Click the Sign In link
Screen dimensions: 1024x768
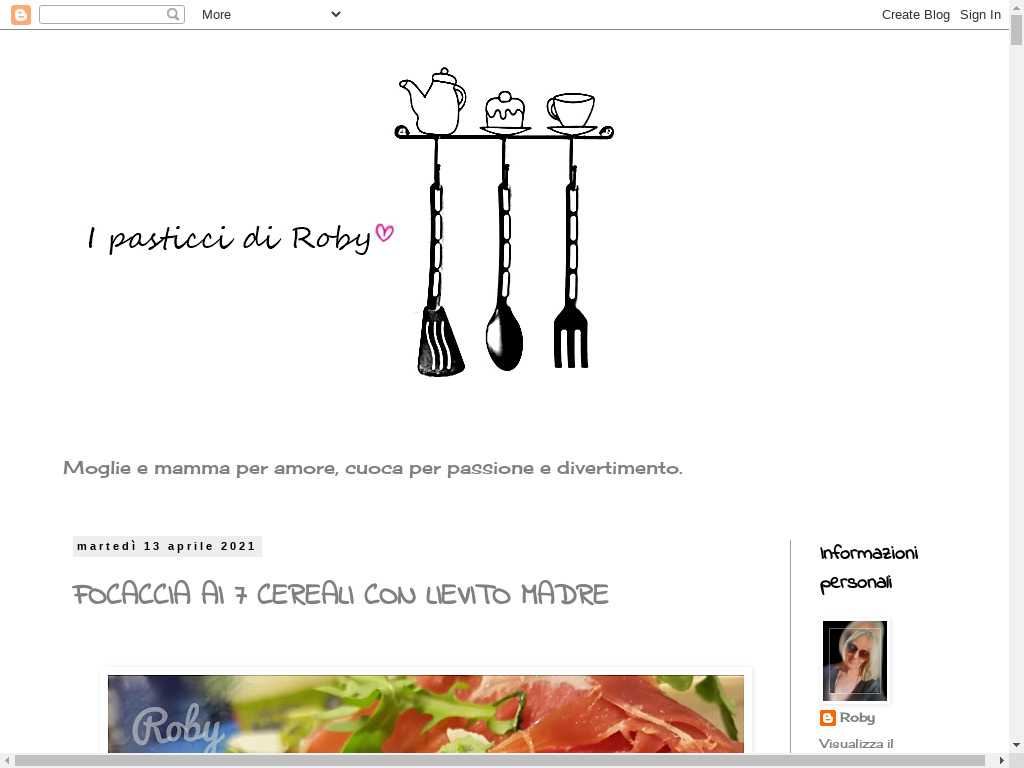980,15
